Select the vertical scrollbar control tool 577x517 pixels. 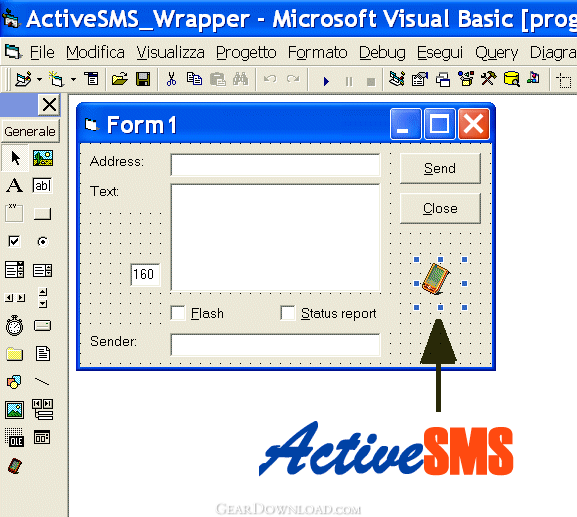pyautogui.click(x=43, y=298)
